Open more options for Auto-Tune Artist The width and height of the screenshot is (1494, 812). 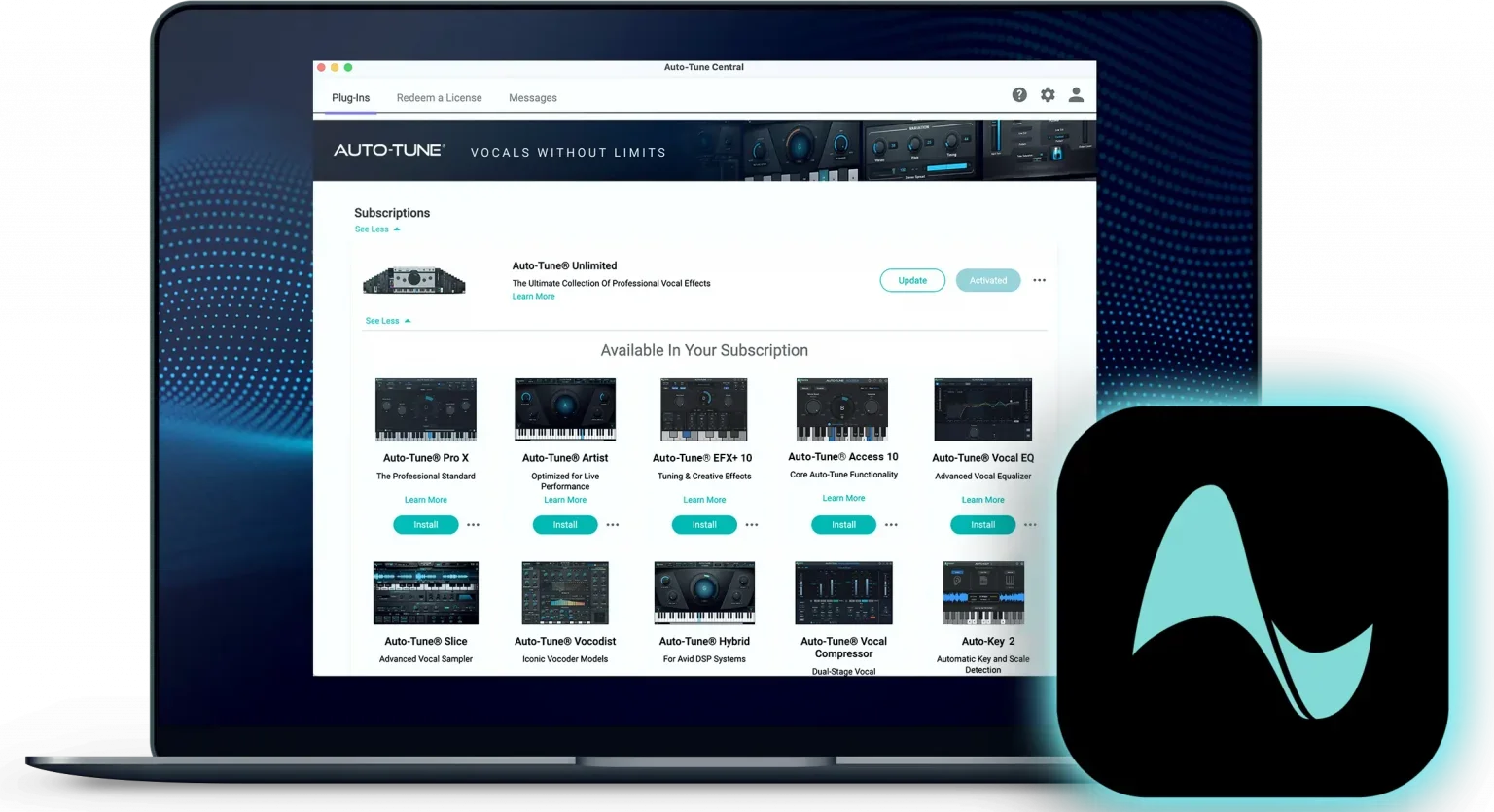click(613, 525)
